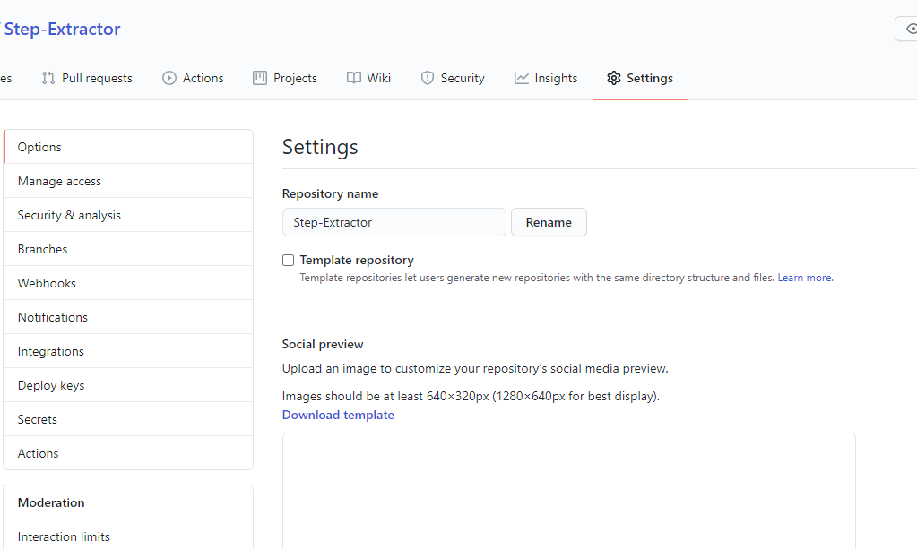The width and height of the screenshot is (917, 549).
Task: Open the Manage access settings page
Action: tap(59, 181)
